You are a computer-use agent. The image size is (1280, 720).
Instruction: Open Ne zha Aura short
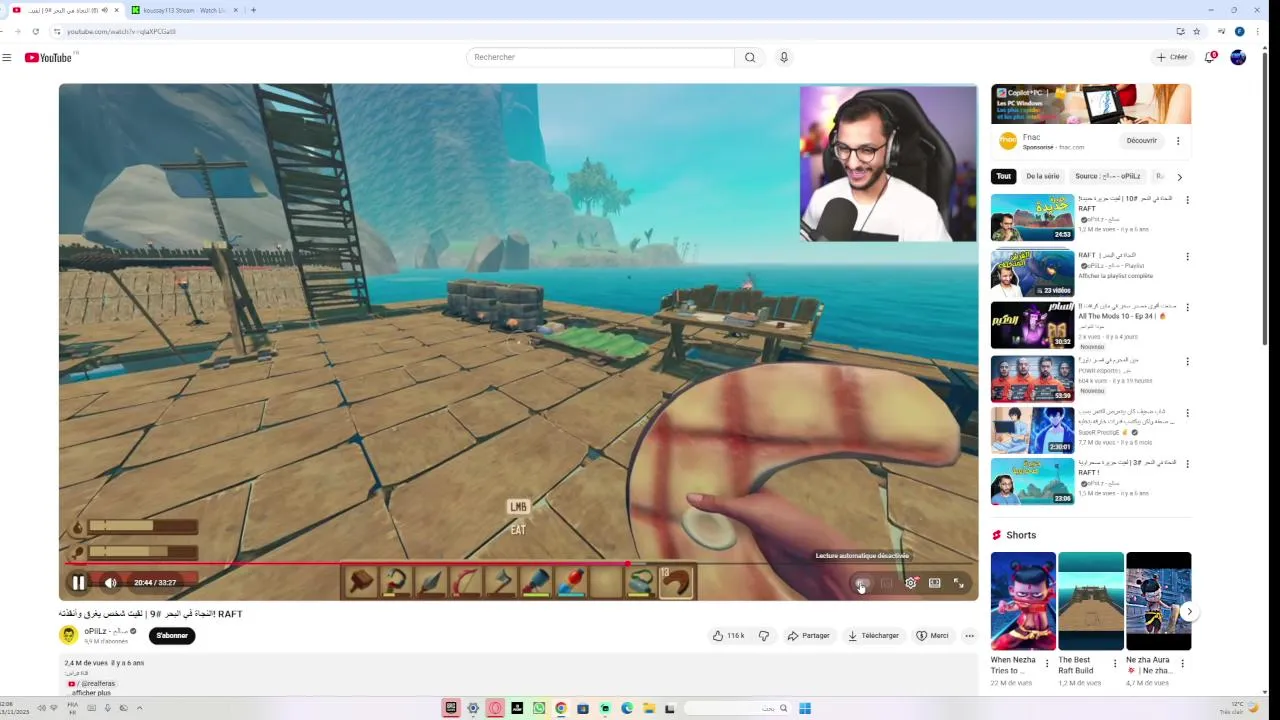(1158, 601)
